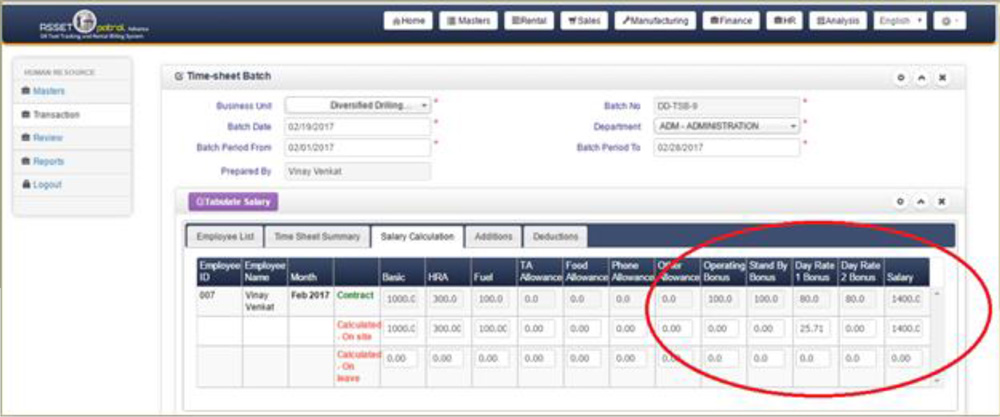Switch to the Employee List tab

[224, 236]
